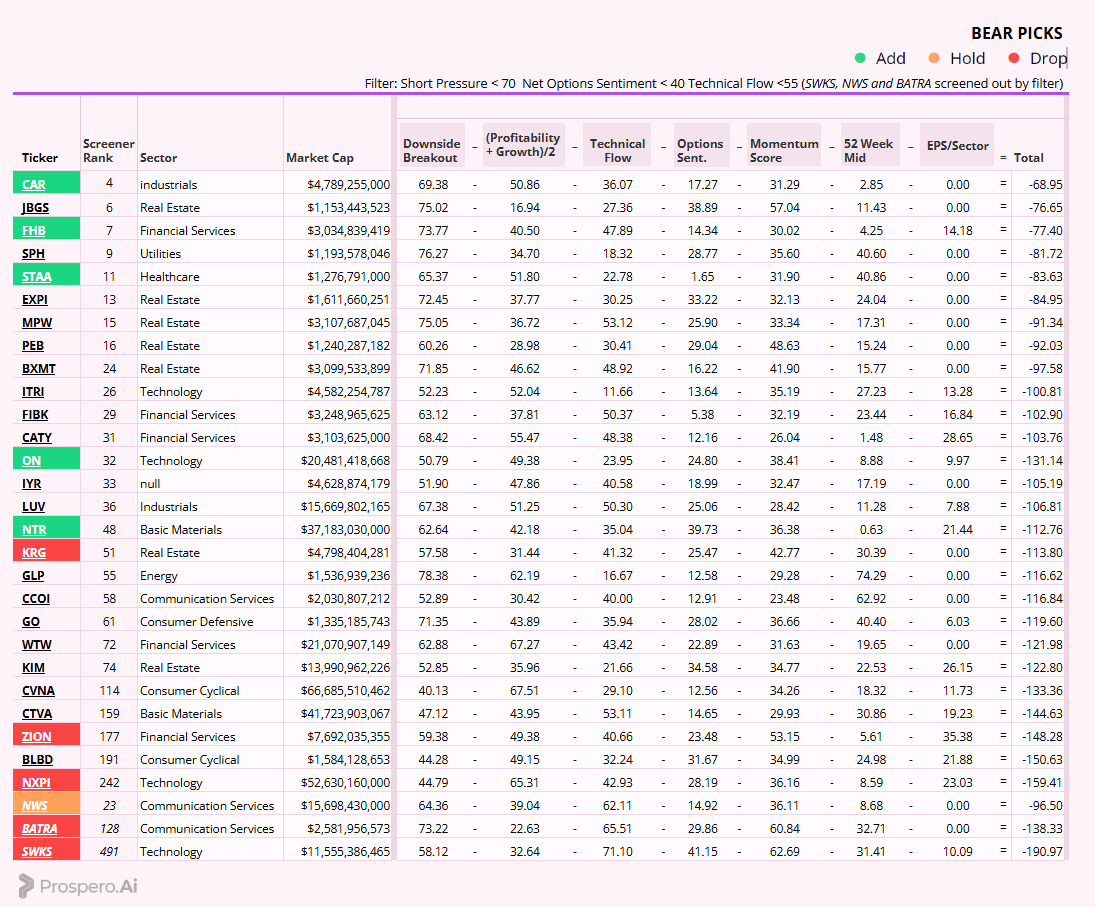Select the null sector cell for IYR
The image size is (1095, 907).
[150, 484]
